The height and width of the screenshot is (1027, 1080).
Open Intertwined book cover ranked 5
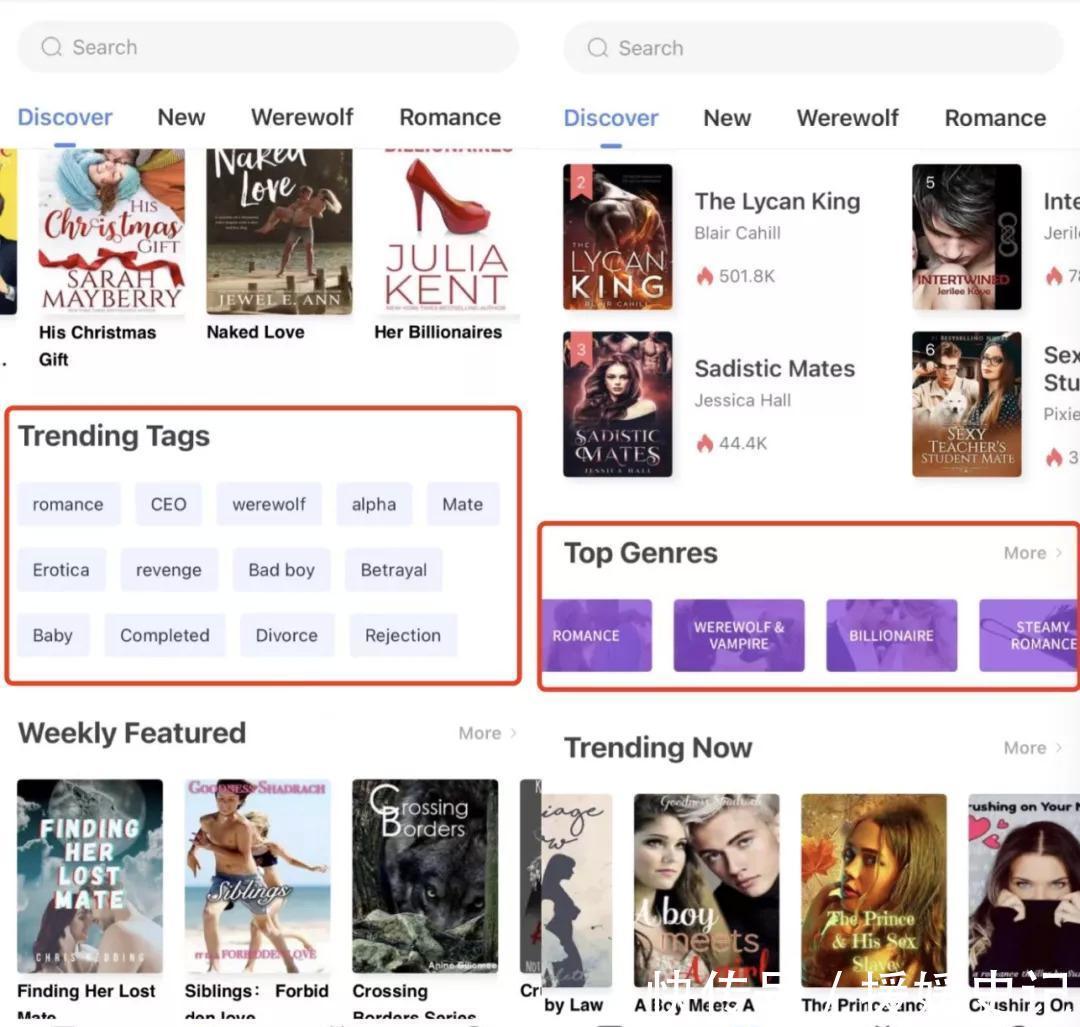[966, 237]
